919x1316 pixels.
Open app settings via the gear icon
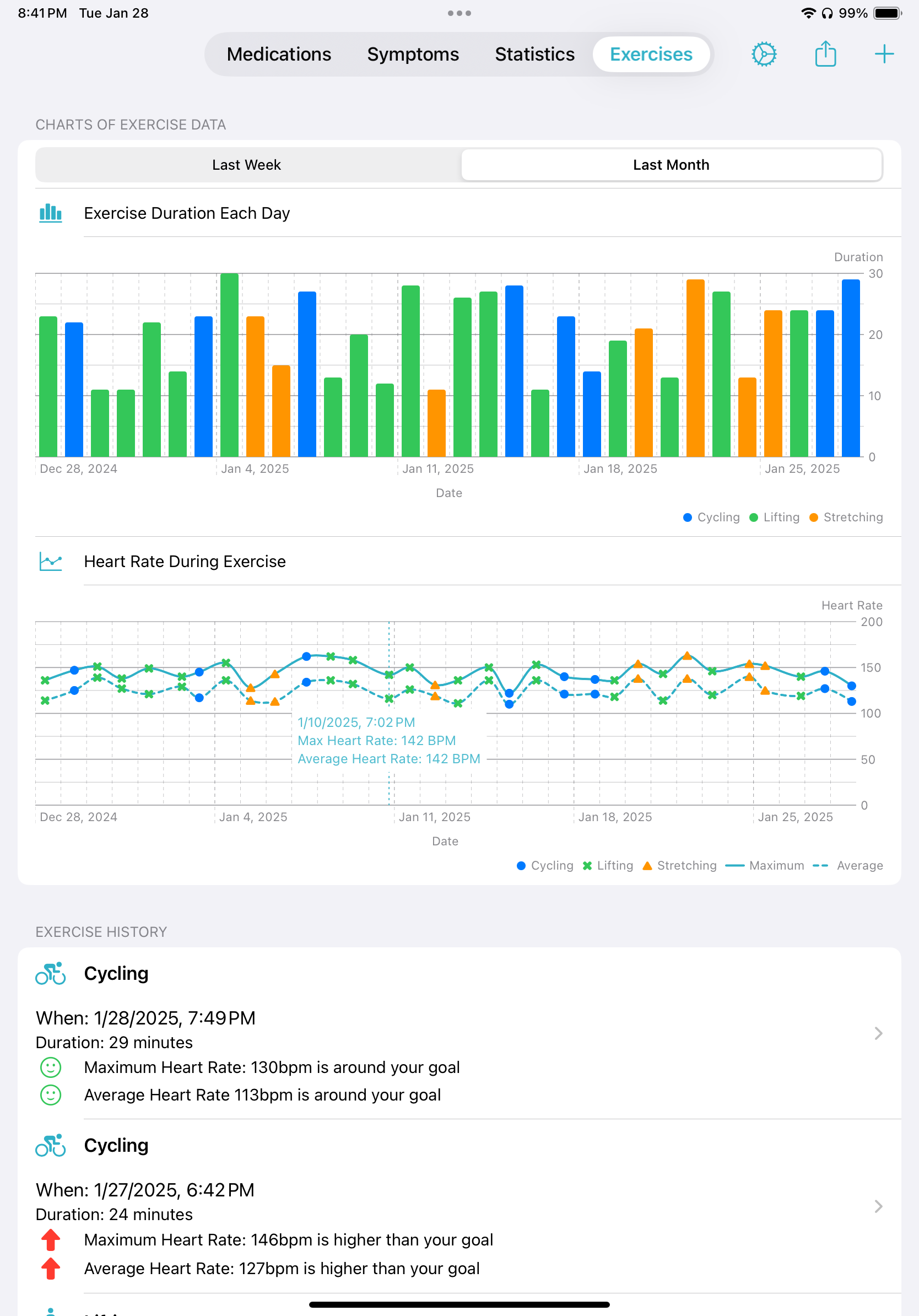tap(763, 54)
